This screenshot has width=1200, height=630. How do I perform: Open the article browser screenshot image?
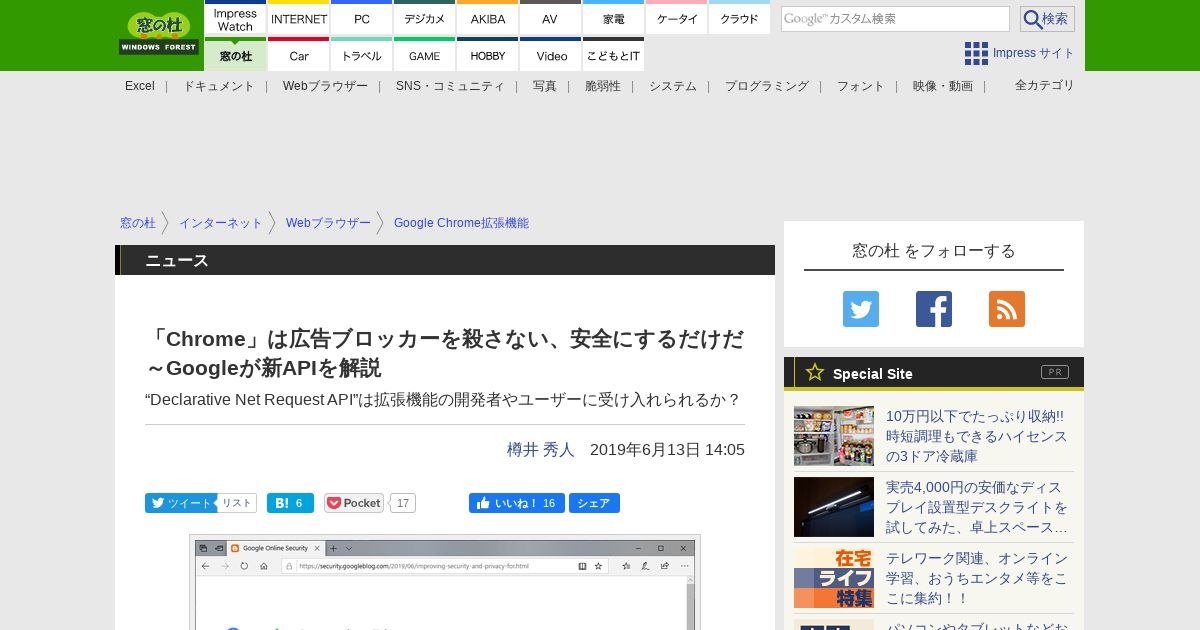(x=445, y=583)
